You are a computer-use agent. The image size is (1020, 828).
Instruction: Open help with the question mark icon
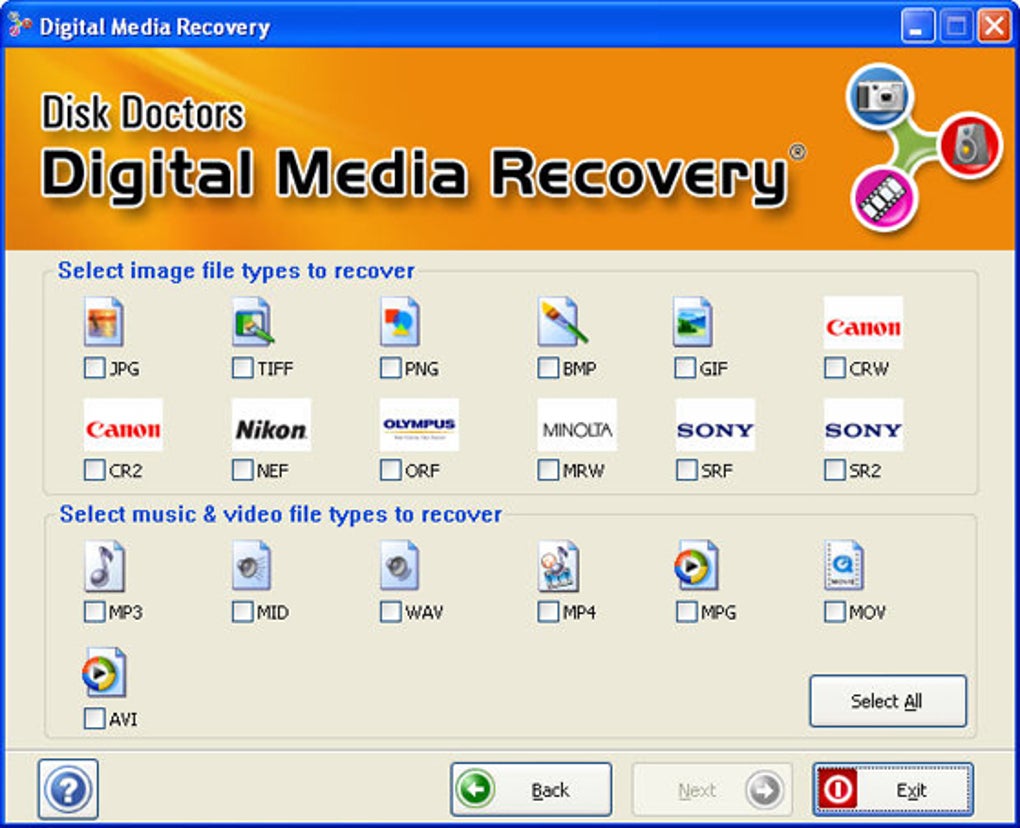(x=68, y=789)
